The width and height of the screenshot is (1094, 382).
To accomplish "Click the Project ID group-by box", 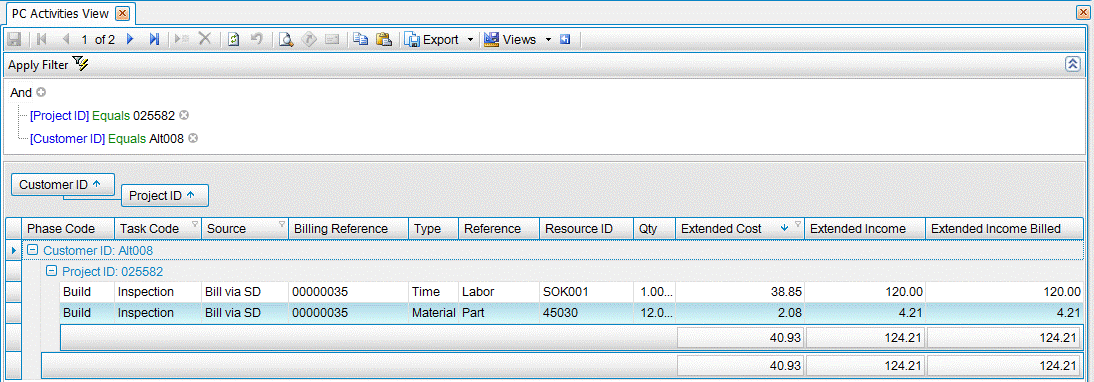I will pos(165,196).
